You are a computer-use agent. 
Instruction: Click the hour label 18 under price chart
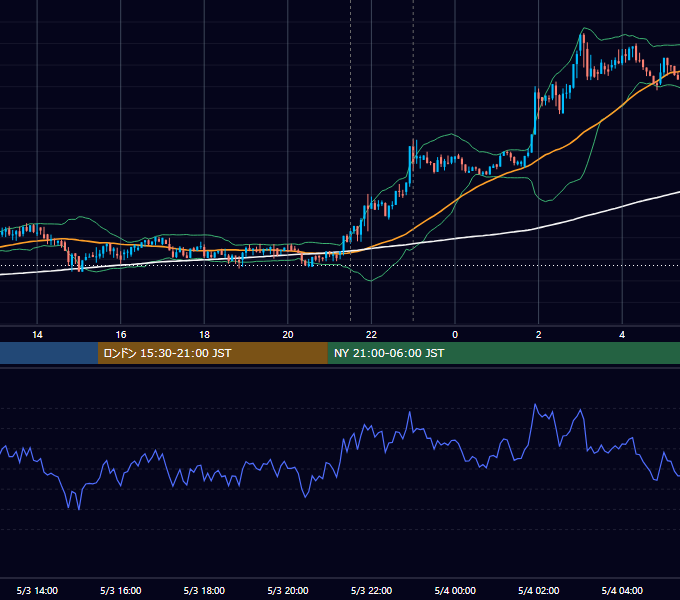coord(204,335)
